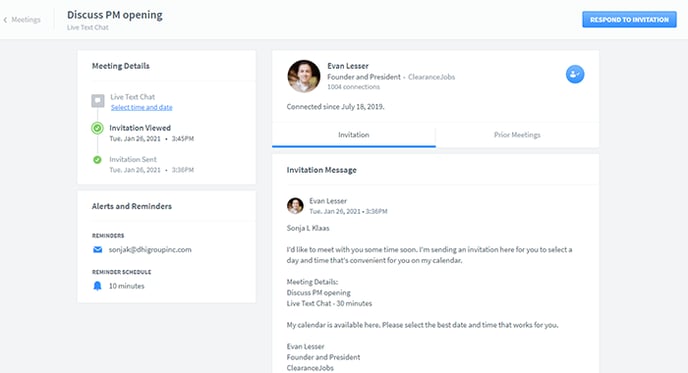Click small Evan Lesser avatar in message
Screen dimensions: 688x373
coord(295,205)
